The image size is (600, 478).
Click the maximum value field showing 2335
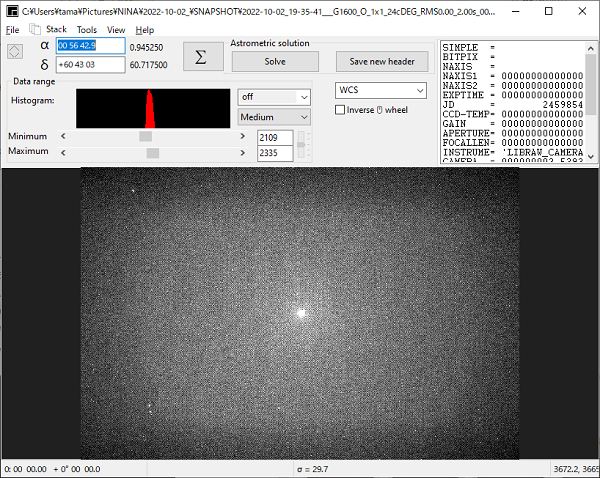[x=275, y=153]
